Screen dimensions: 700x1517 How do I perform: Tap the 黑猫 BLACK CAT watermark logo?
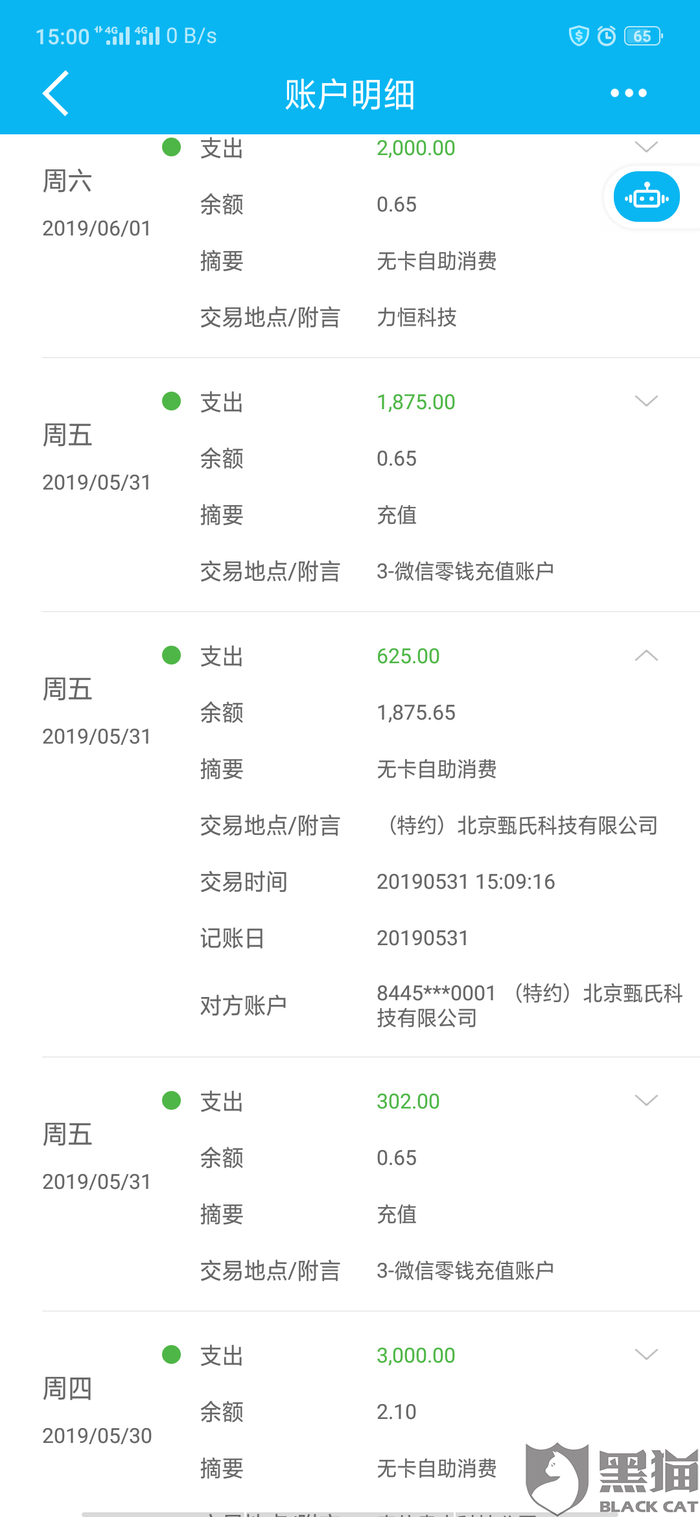click(612, 1477)
